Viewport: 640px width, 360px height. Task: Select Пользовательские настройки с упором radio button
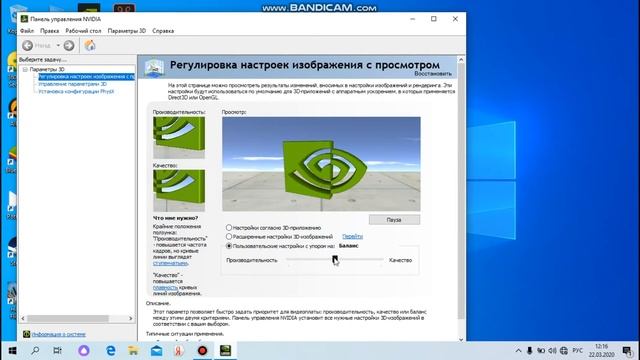229,246
